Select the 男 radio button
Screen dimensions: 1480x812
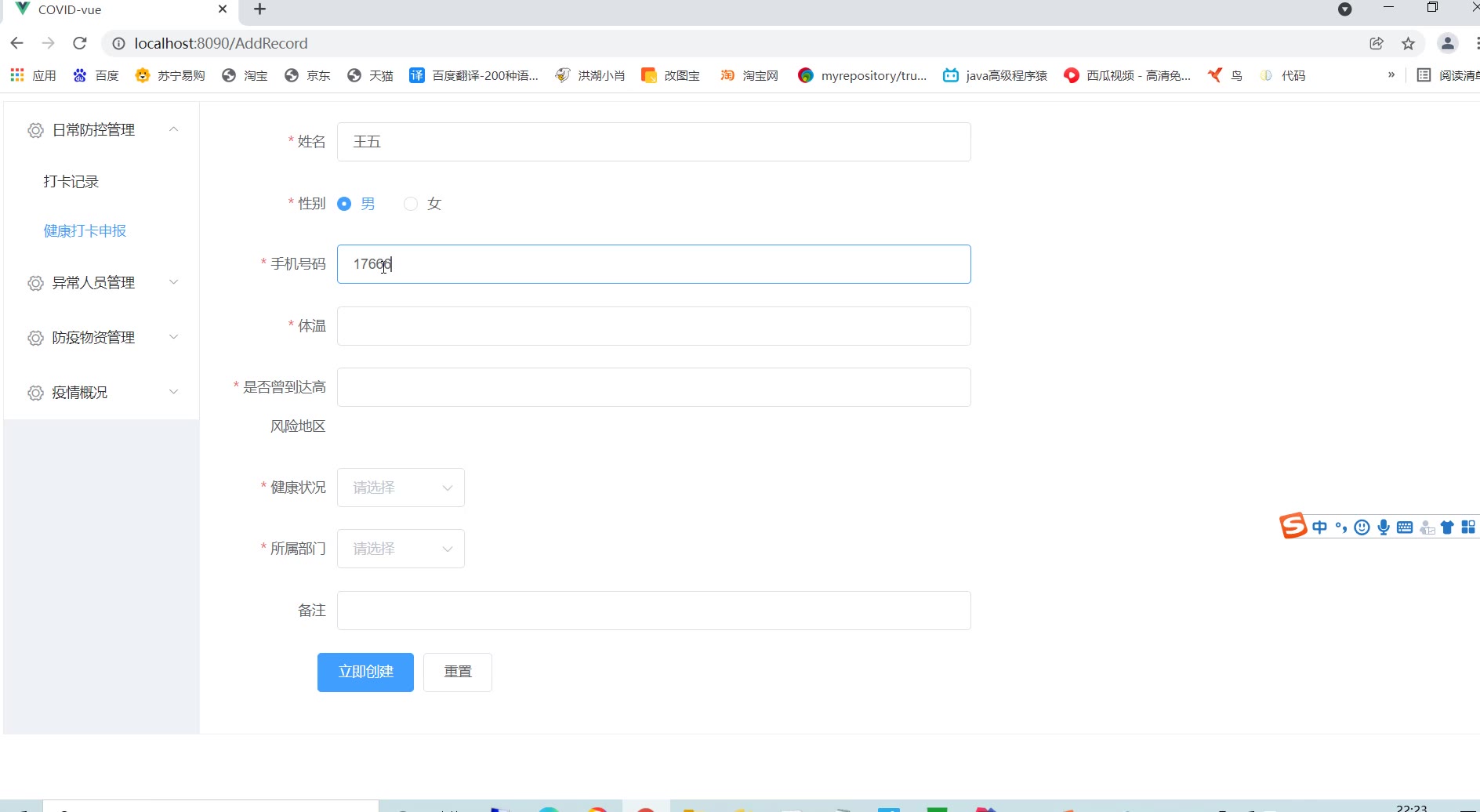click(344, 204)
